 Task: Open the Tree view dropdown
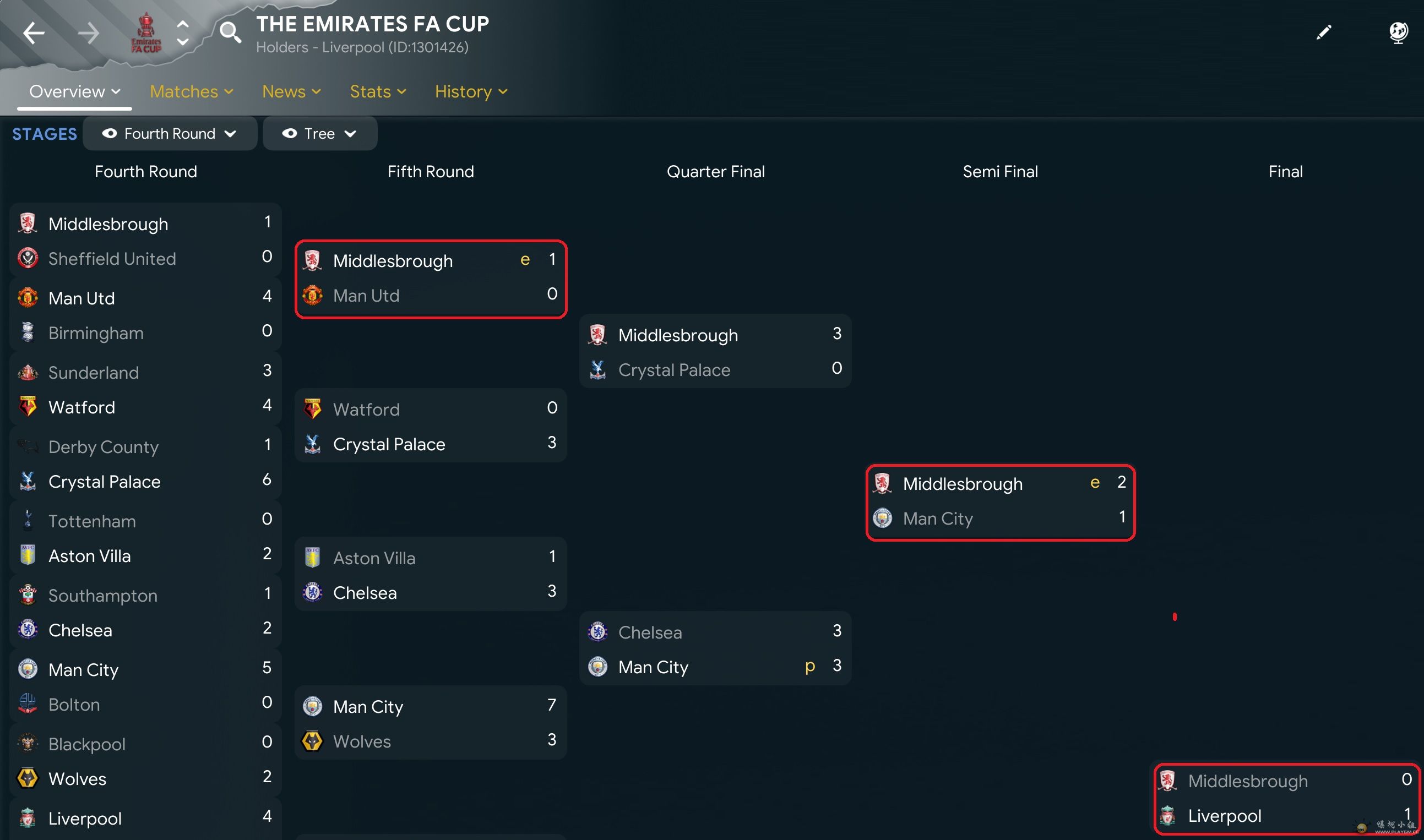tap(320, 134)
